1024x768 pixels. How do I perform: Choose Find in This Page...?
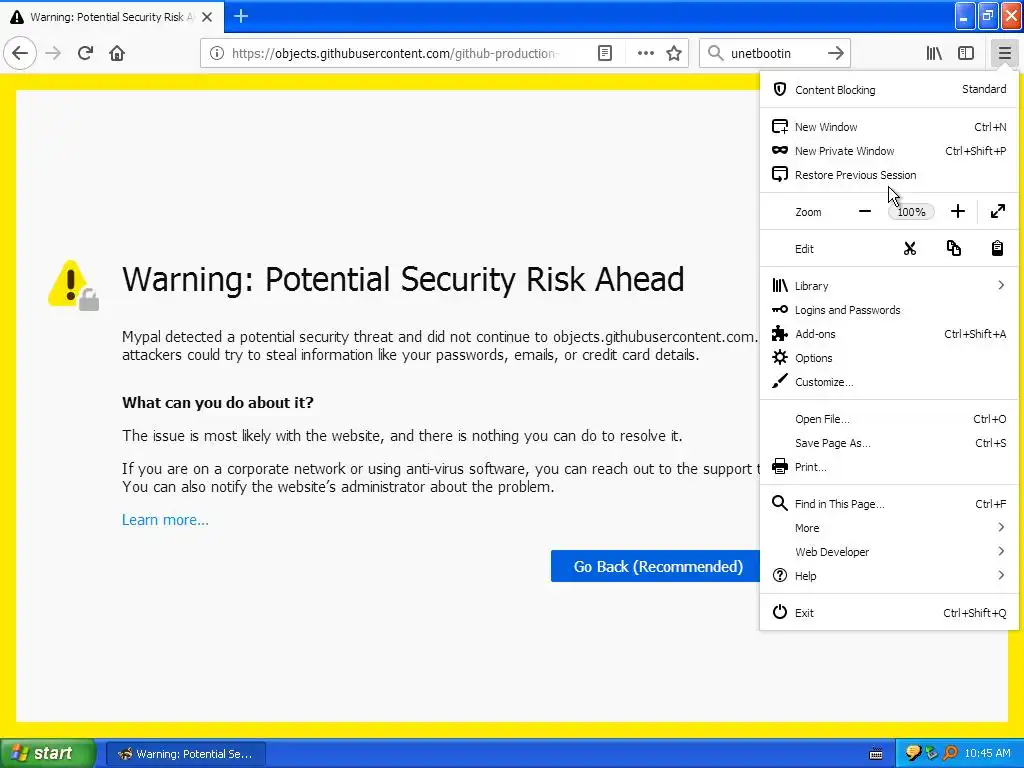[889, 504]
